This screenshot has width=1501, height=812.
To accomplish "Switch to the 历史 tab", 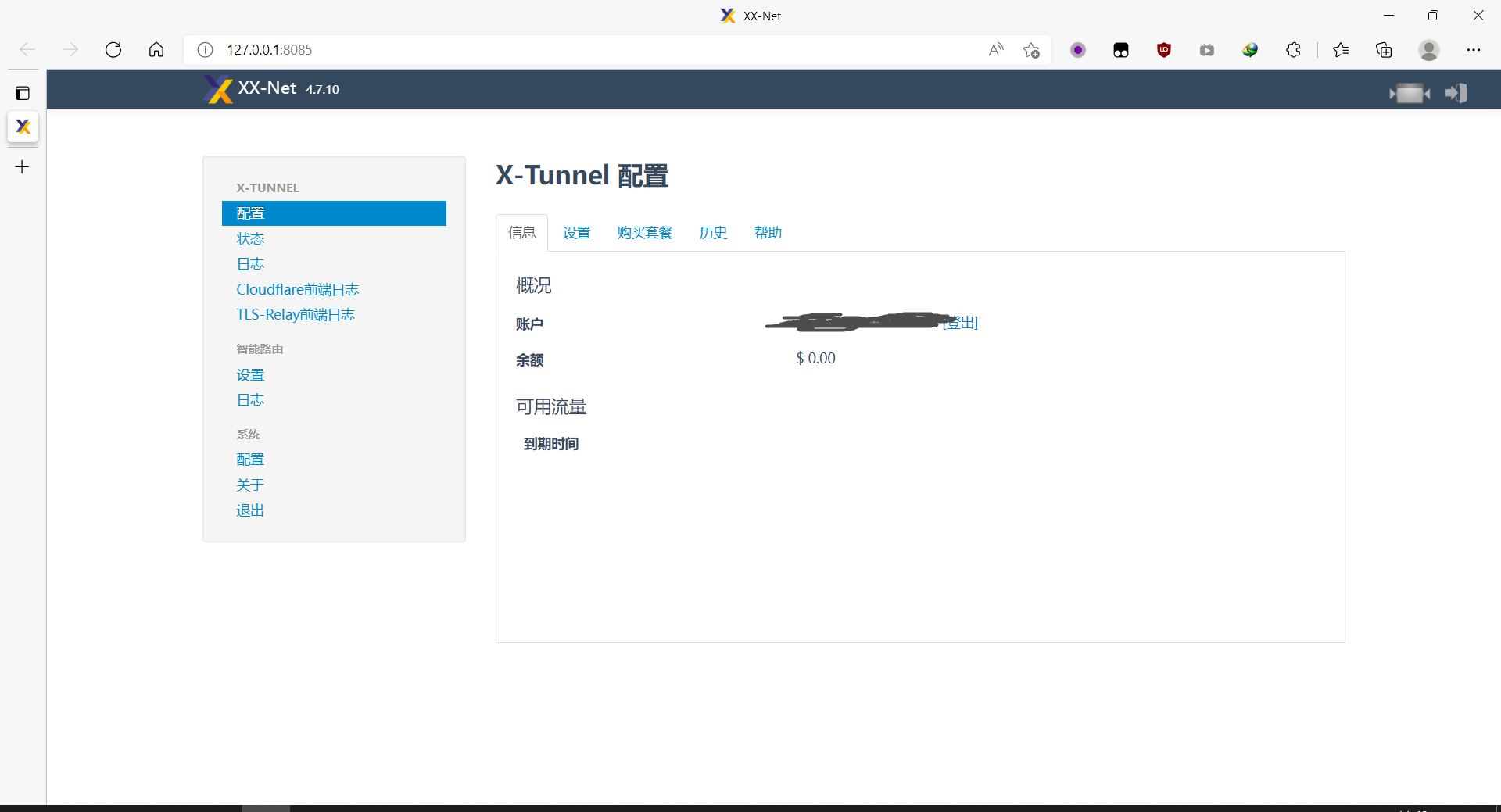I will (x=712, y=232).
